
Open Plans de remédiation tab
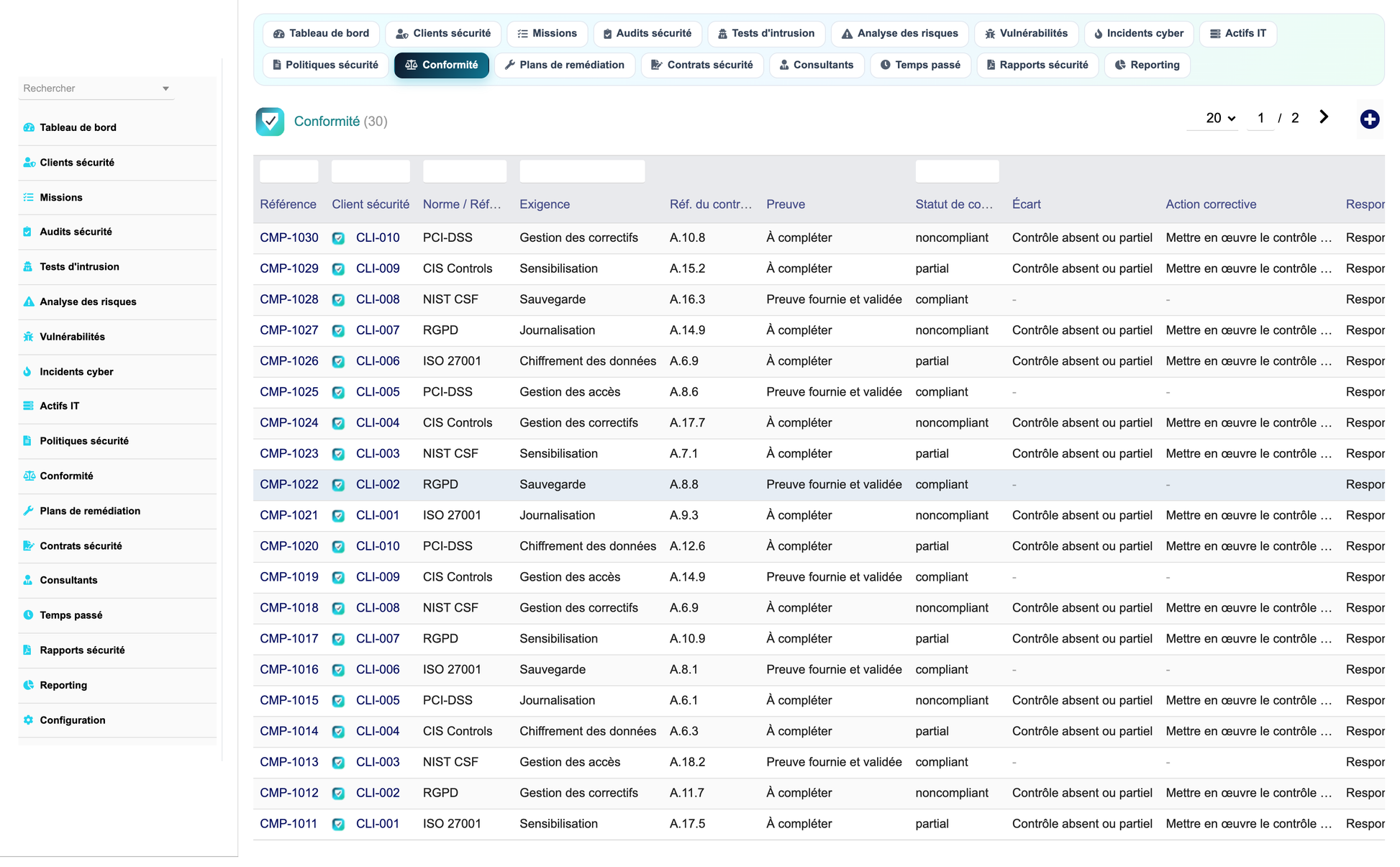565,65
